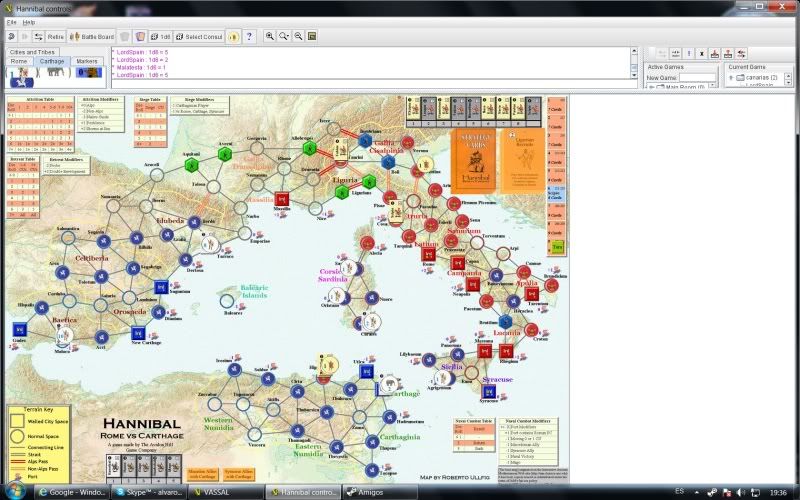Click the Retire button
The width and height of the screenshot is (800, 500).
pos(55,37)
